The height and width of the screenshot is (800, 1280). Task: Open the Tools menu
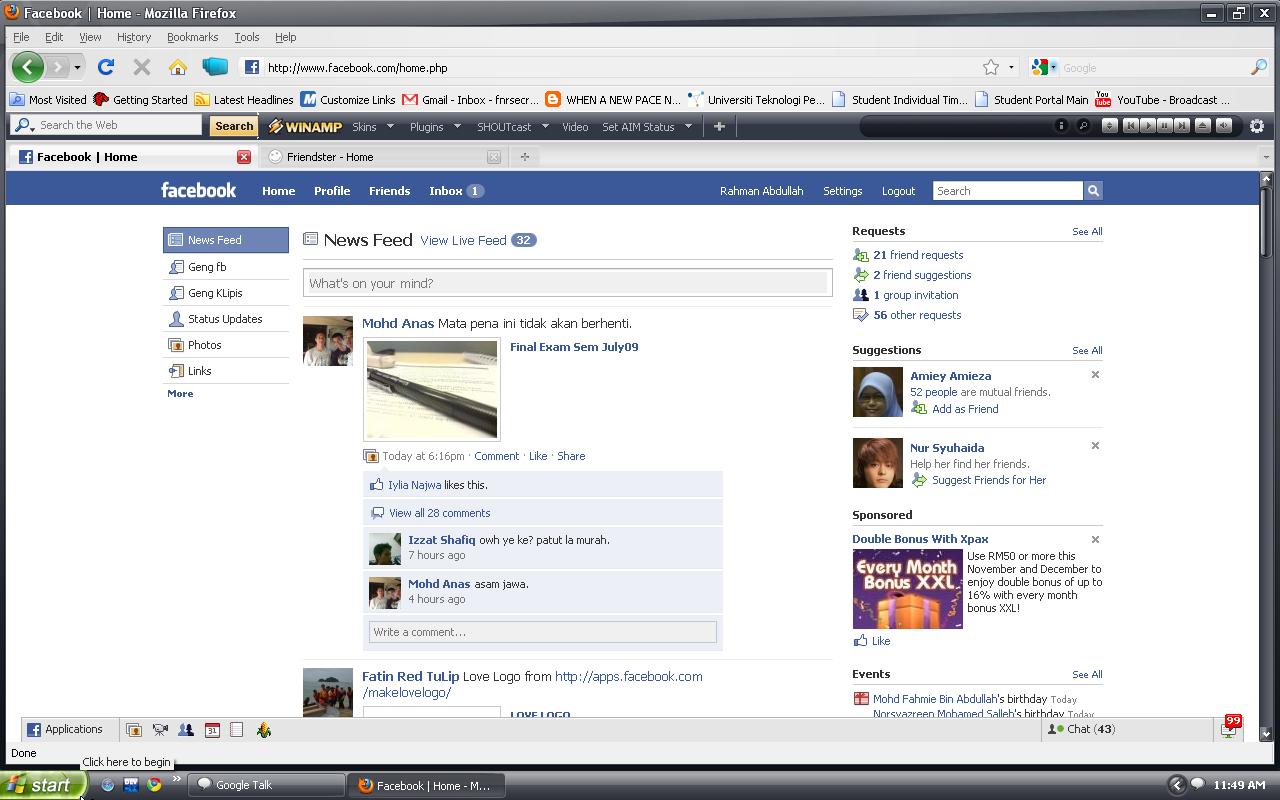point(246,37)
